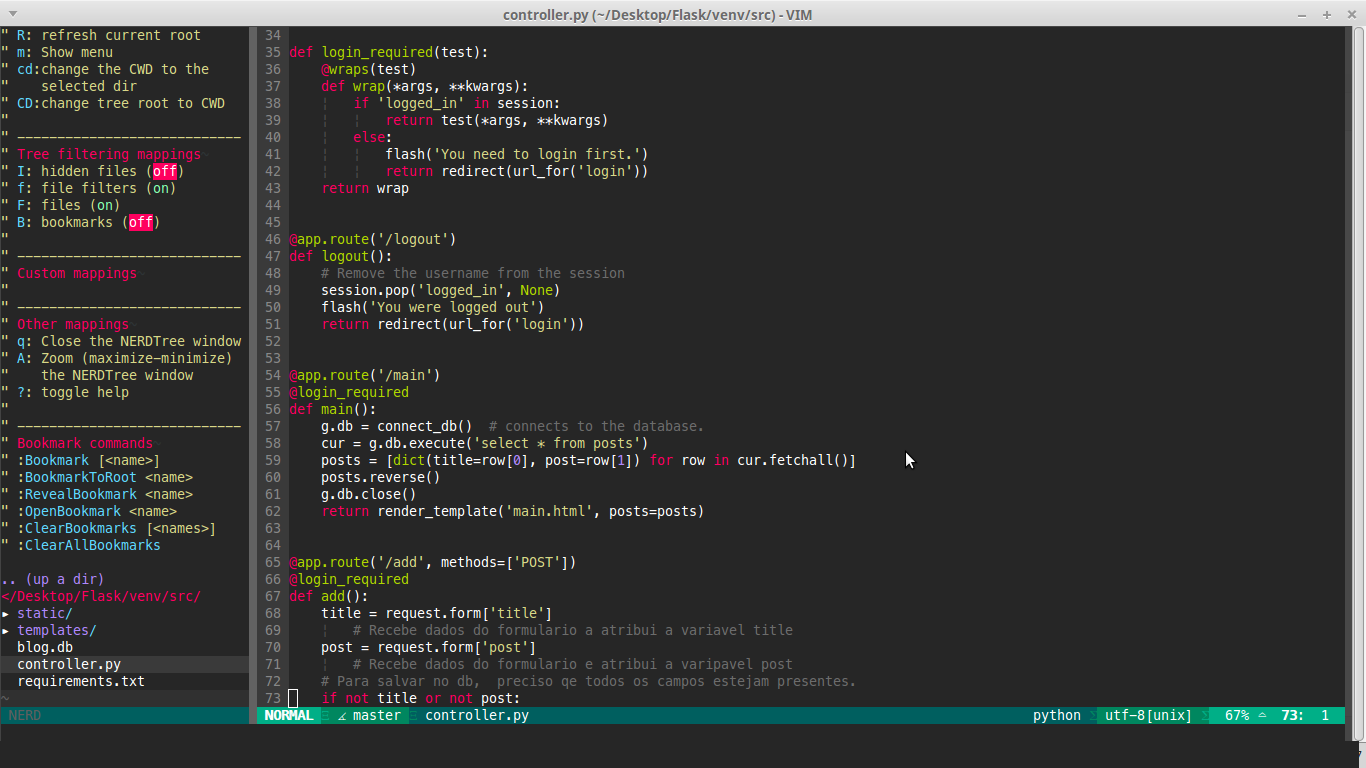Click the 'm: Show menu' help line

pyautogui.click(x=57, y=52)
